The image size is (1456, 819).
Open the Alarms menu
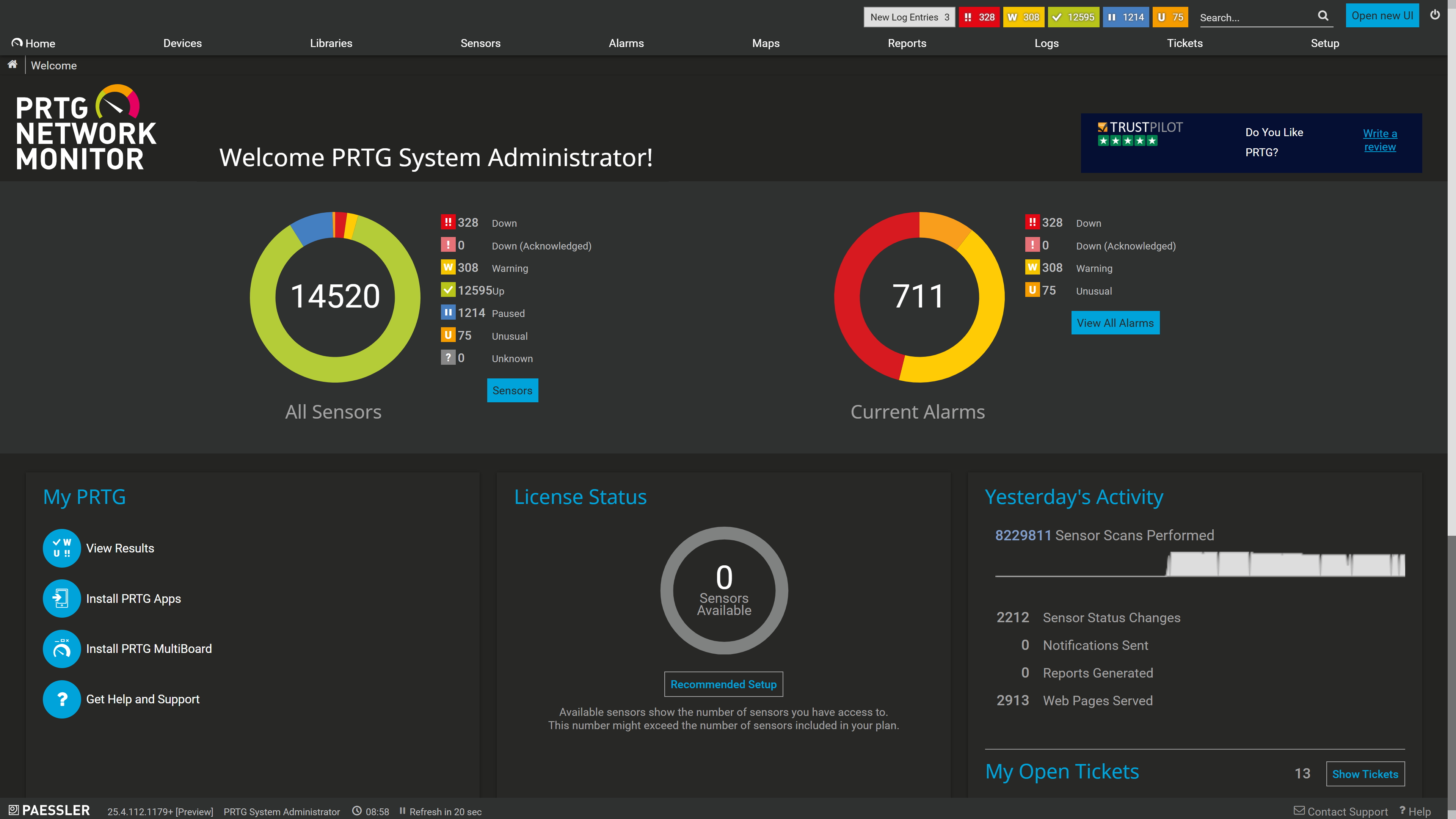[626, 43]
